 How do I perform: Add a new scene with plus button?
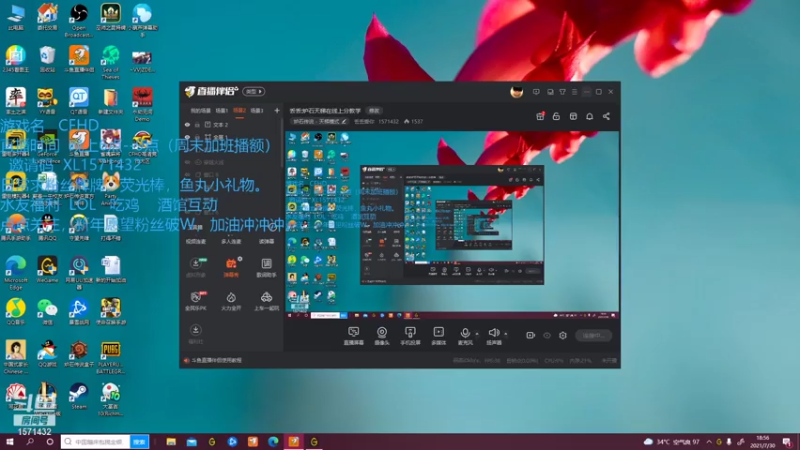coord(277,110)
